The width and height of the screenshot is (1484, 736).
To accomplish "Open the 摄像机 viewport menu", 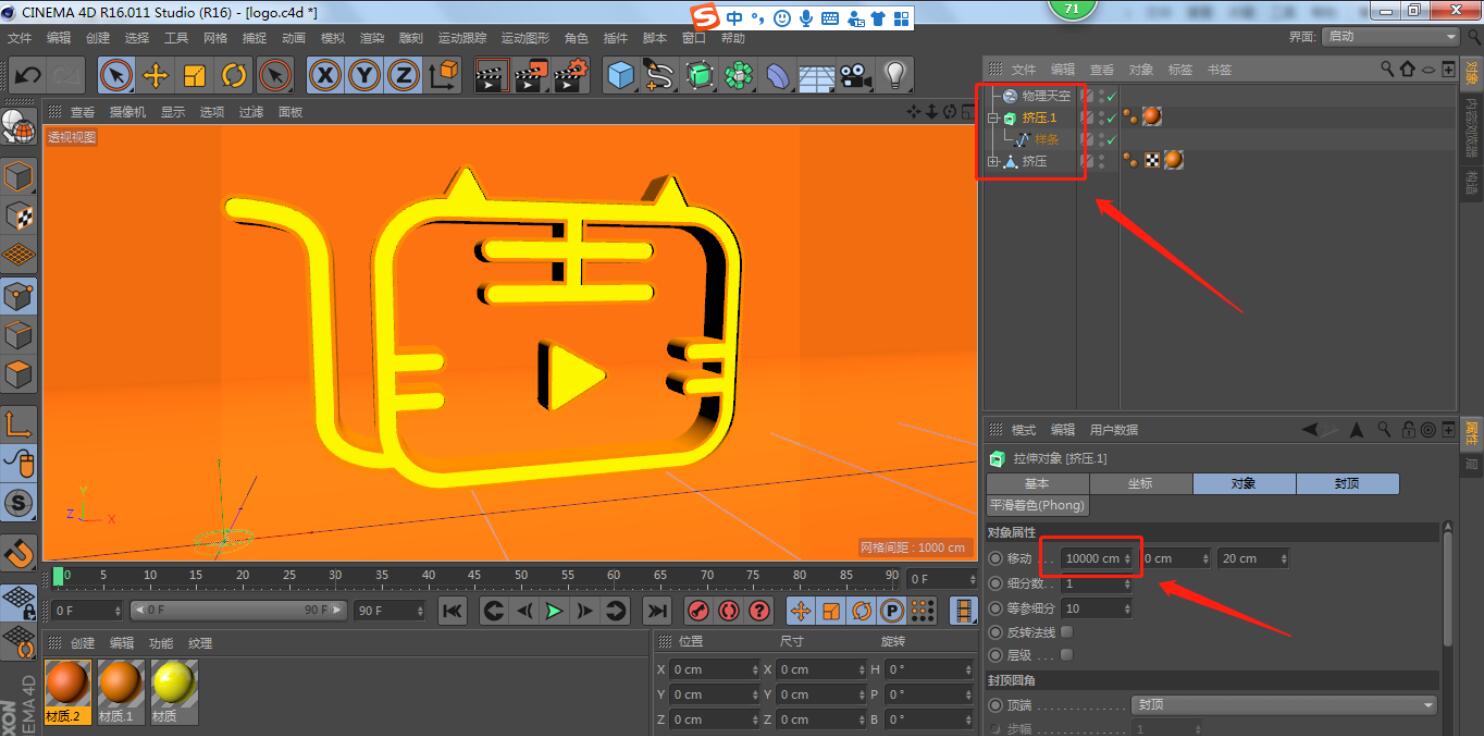I will point(128,112).
